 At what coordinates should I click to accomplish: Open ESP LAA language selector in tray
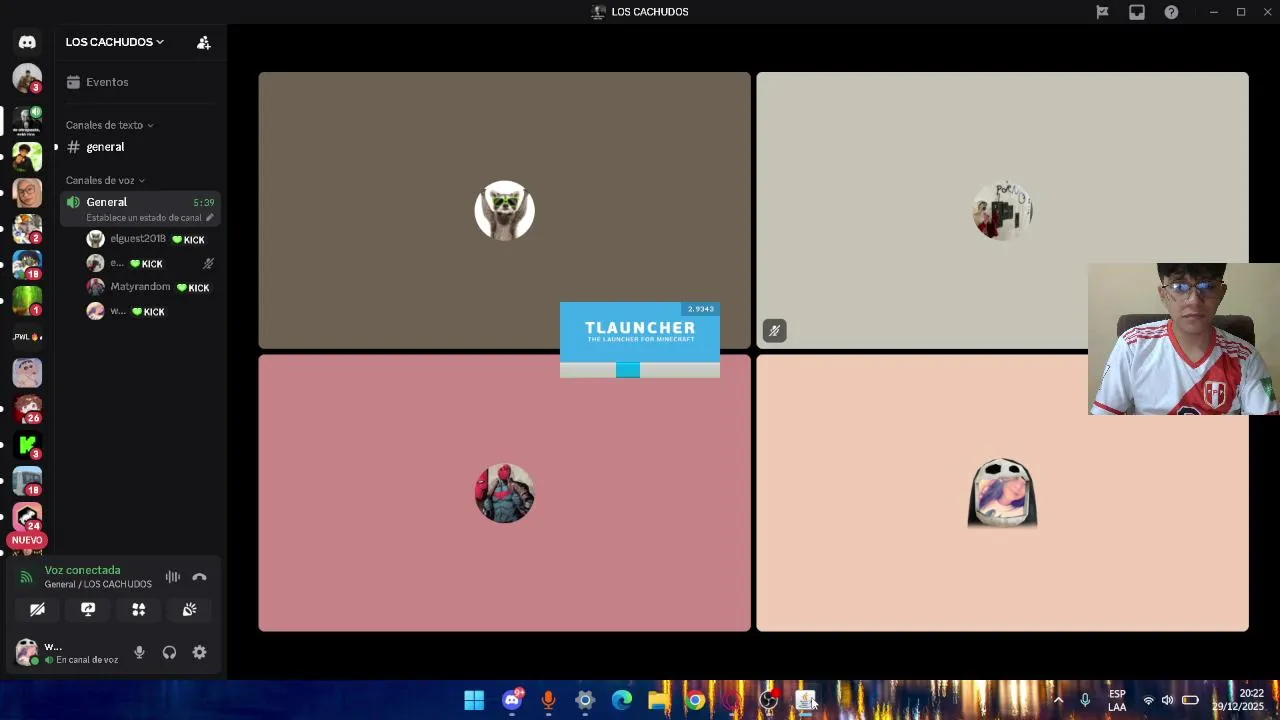[x=1117, y=700]
